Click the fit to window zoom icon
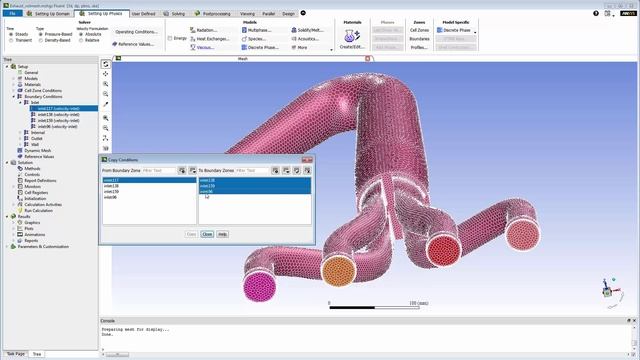This screenshot has height=360, width=640. click(106, 118)
